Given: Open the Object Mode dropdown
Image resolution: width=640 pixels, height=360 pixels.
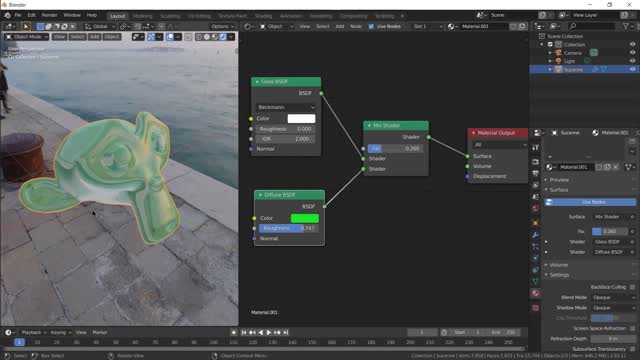Looking at the screenshot, I should click(27, 37).
